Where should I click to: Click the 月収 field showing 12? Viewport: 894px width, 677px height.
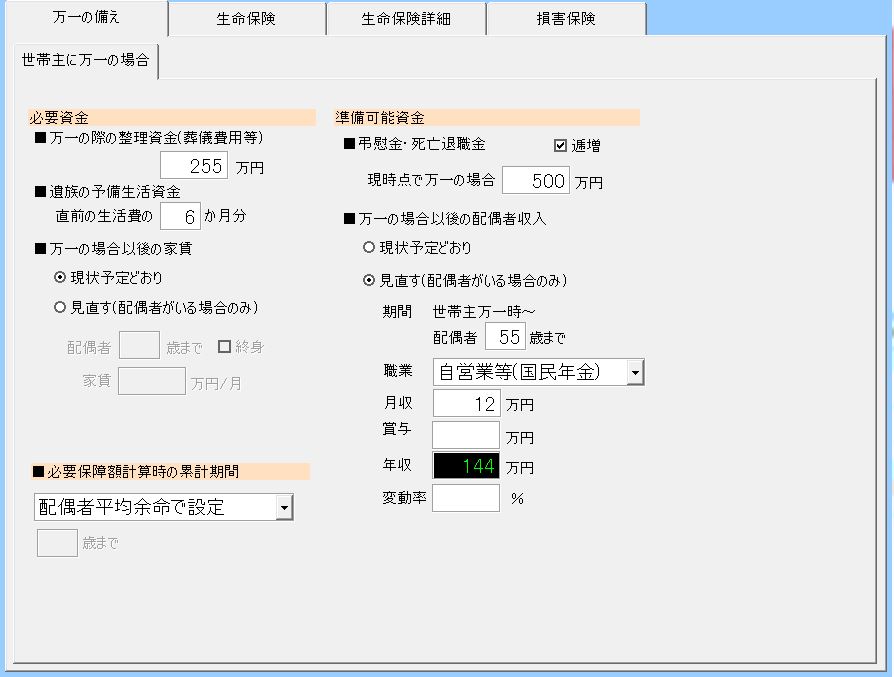465,405
